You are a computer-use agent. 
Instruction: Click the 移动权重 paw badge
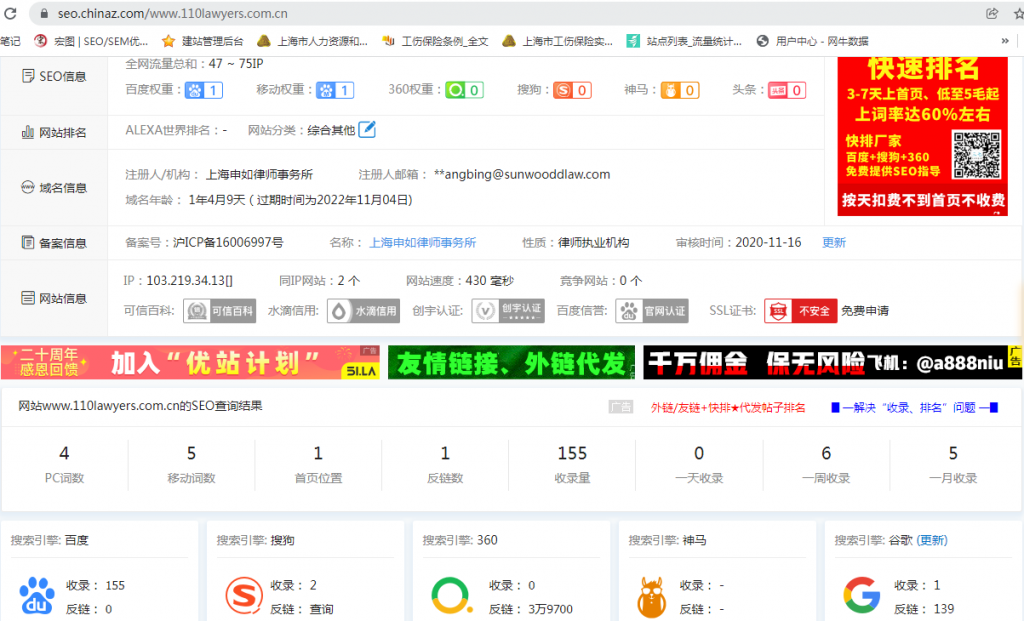tap(335, 90)
